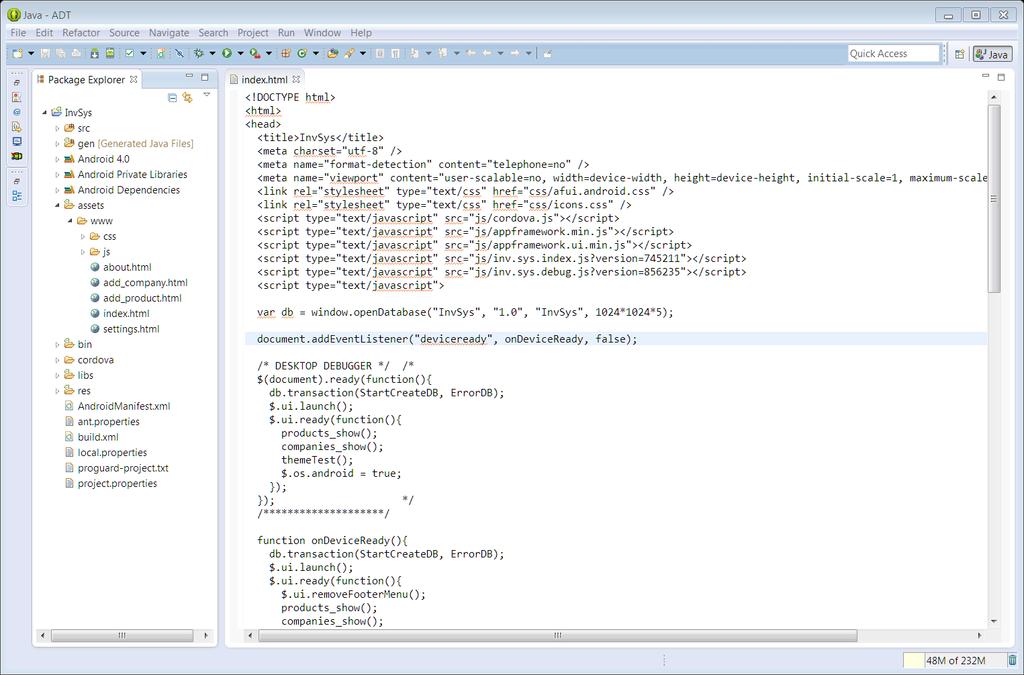
Task: Click the LogCat Android icon in left trim
Action: click(17, 157)
